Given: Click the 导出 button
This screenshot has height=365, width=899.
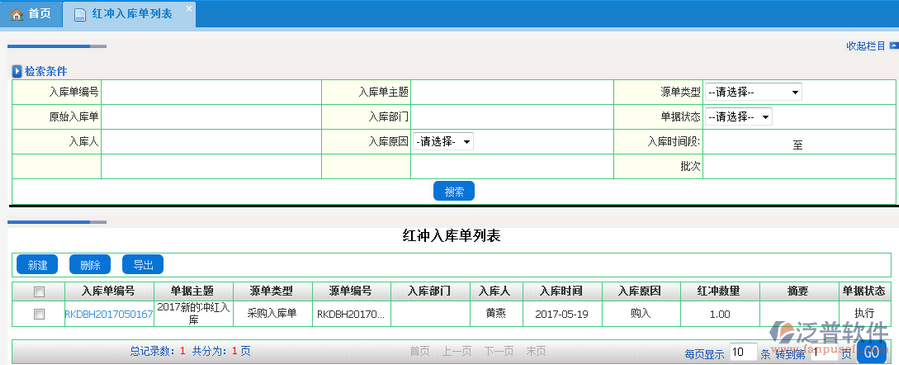Looking at the screenshot, I should click(143, 265).
